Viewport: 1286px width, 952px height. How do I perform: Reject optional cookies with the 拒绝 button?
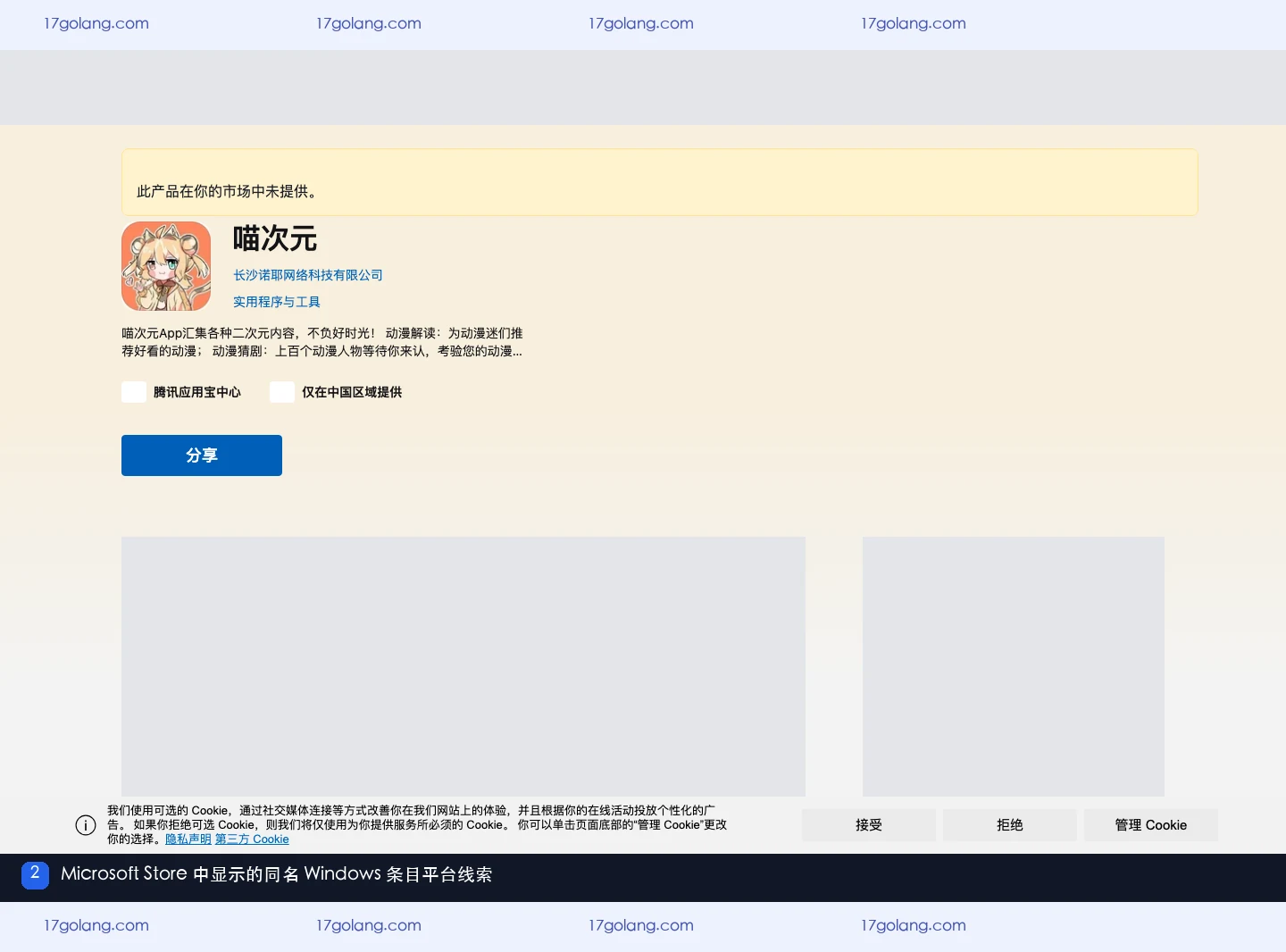click(x=1010, y=825)
